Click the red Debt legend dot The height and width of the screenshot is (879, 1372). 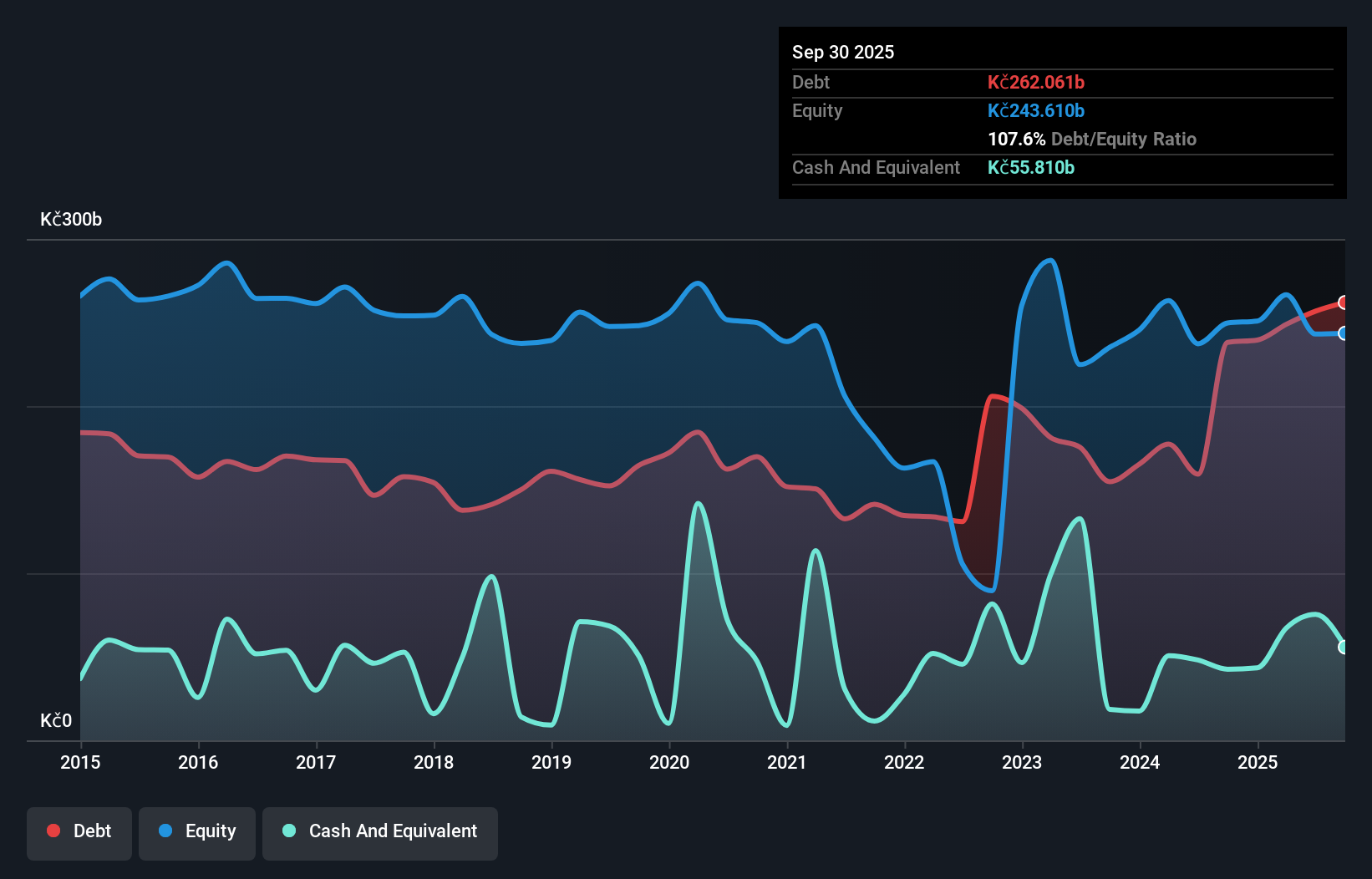pyautogui.click(x=53, y=831)
